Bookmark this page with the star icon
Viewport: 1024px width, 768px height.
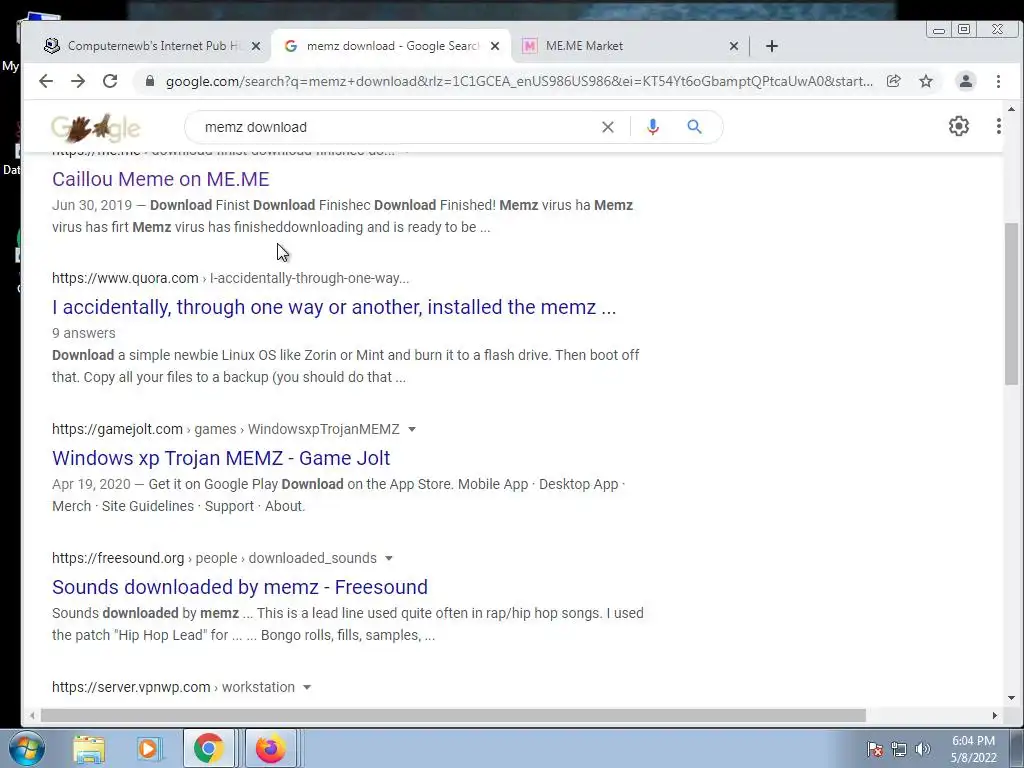(x=925, y=81)
